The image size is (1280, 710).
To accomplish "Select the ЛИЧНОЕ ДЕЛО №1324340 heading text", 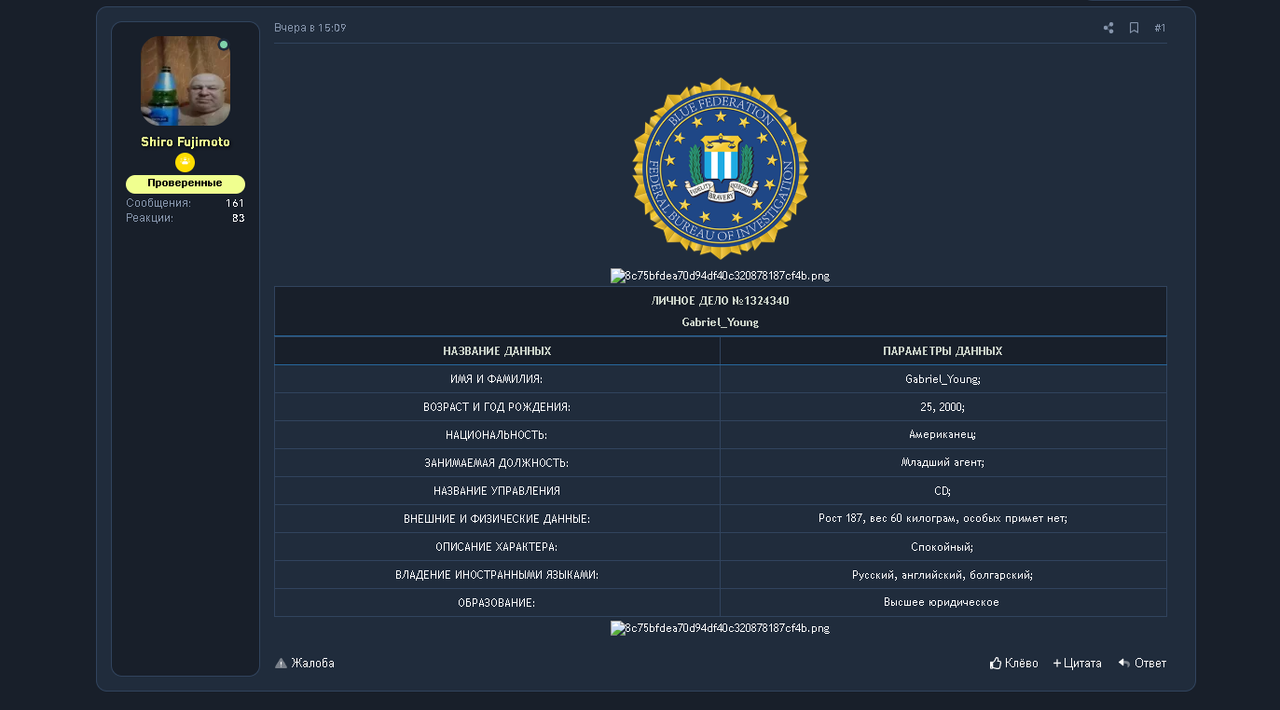I will coord(720,301).
